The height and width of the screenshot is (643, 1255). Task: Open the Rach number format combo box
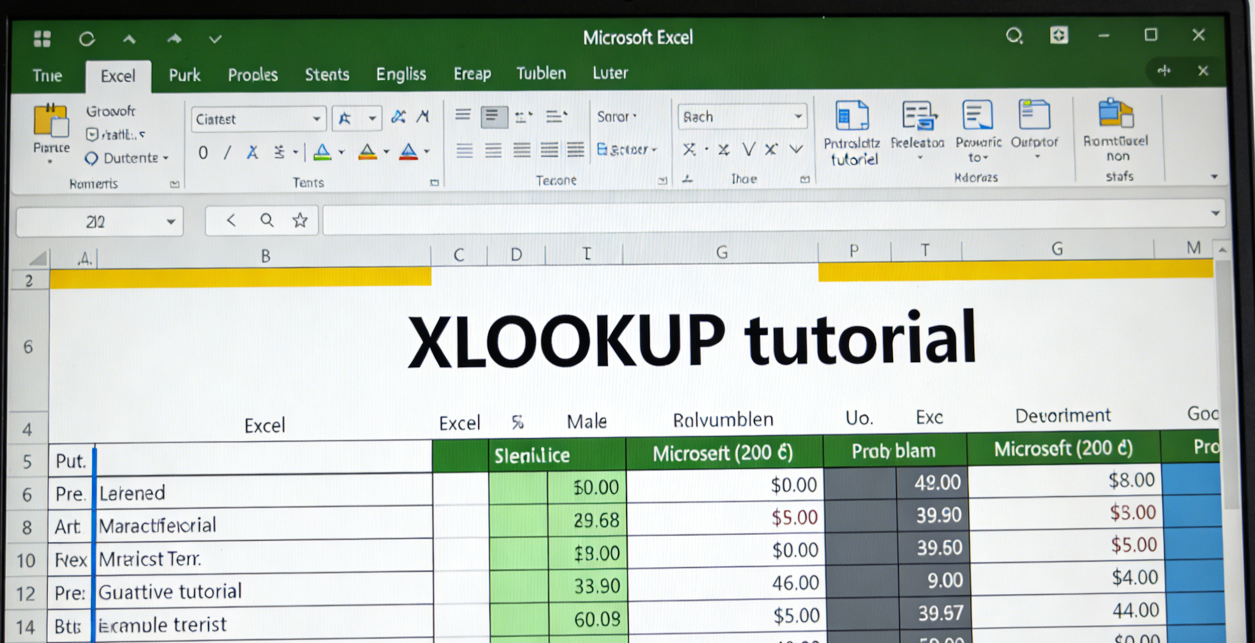point(742,117)
